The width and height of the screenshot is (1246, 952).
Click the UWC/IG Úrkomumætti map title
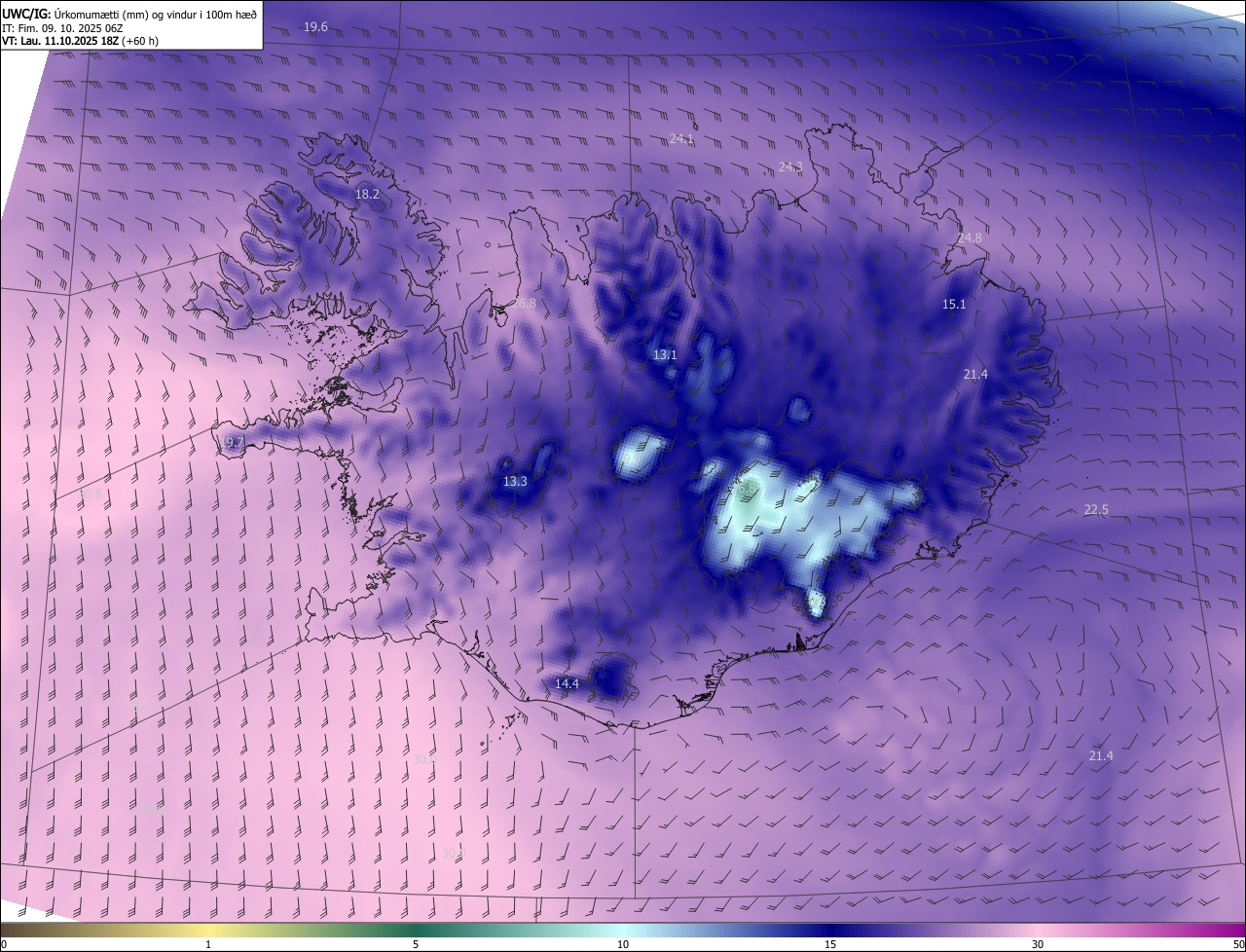click(130, 13)
